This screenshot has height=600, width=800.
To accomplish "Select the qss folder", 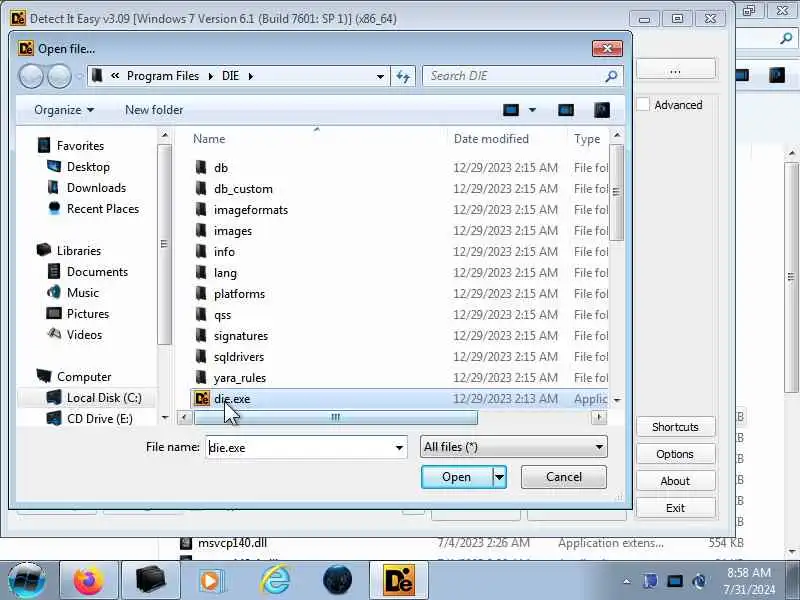I will [x=222, y=315].
